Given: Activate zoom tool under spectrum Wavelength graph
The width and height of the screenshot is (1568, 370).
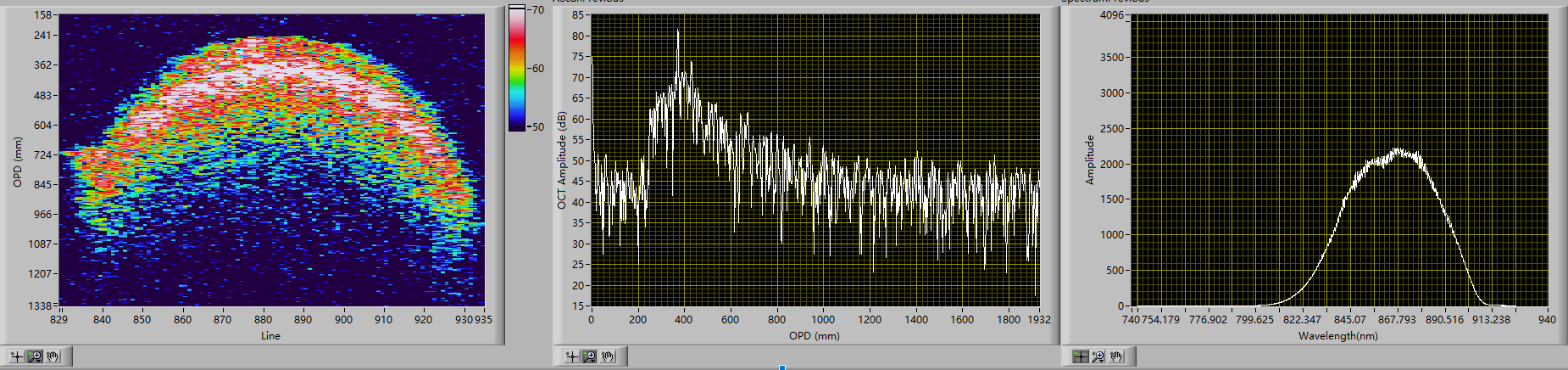Looking at the screenshot, I should [x=1098, y=356].
